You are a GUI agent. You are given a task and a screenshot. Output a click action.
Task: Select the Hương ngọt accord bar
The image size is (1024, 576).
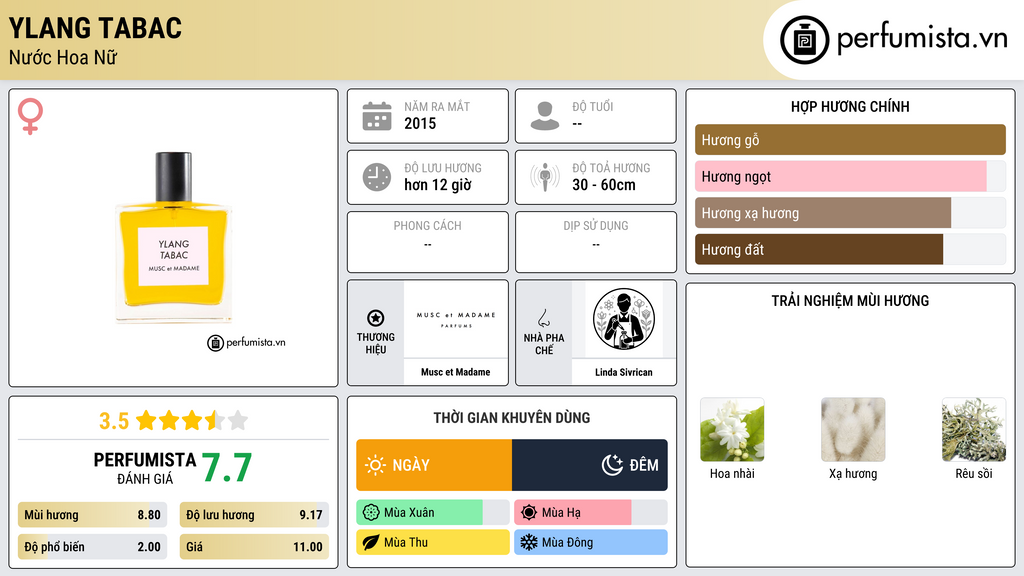[850, 176]
